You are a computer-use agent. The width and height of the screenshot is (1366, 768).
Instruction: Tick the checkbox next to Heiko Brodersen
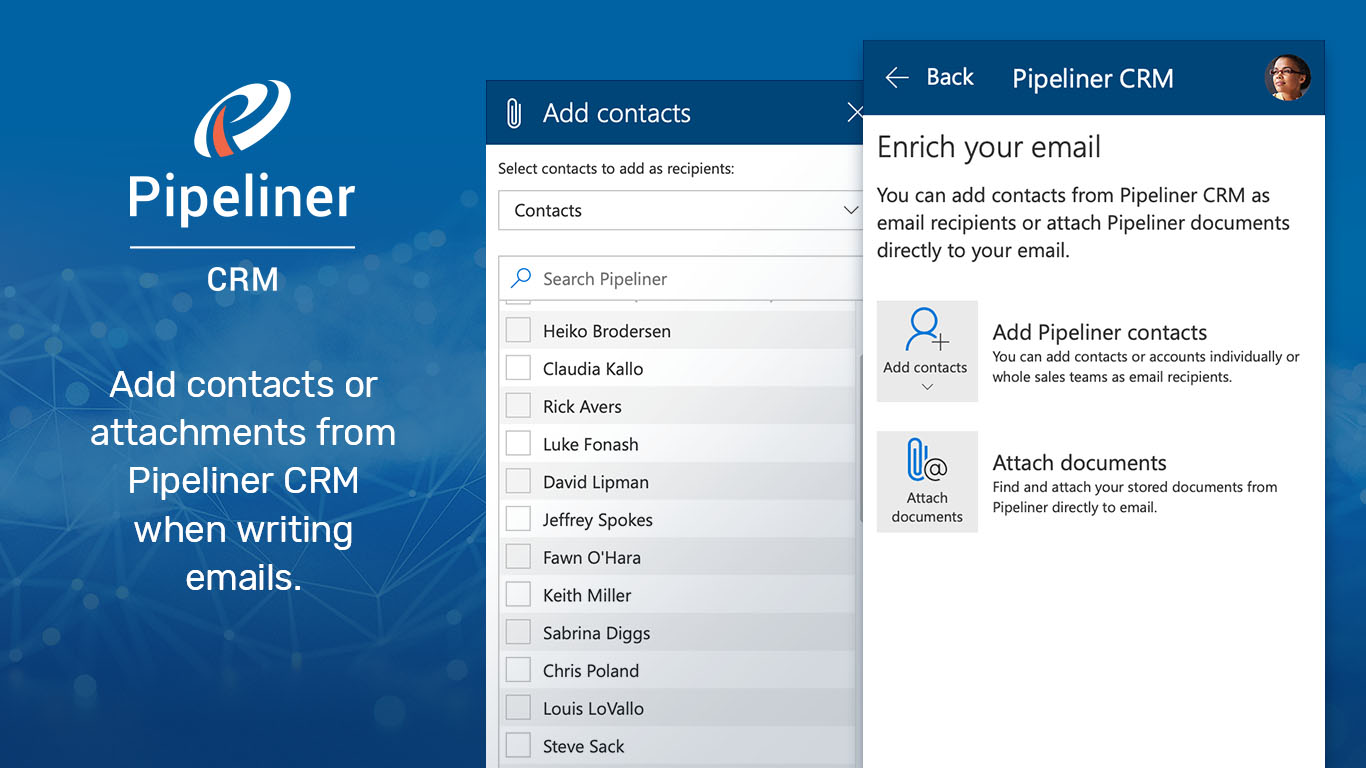click(518, 330)
